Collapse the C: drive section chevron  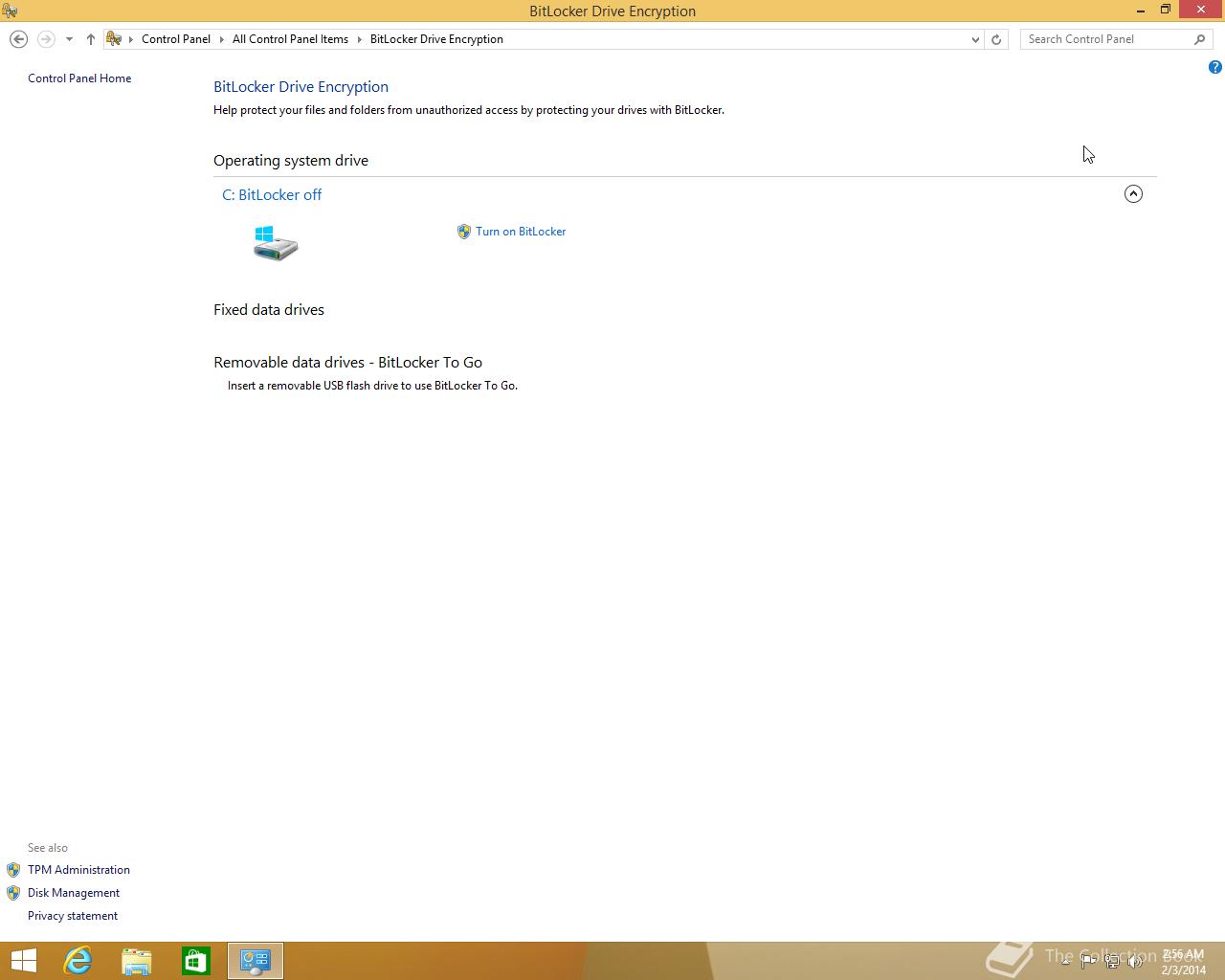click(1133, 194)
